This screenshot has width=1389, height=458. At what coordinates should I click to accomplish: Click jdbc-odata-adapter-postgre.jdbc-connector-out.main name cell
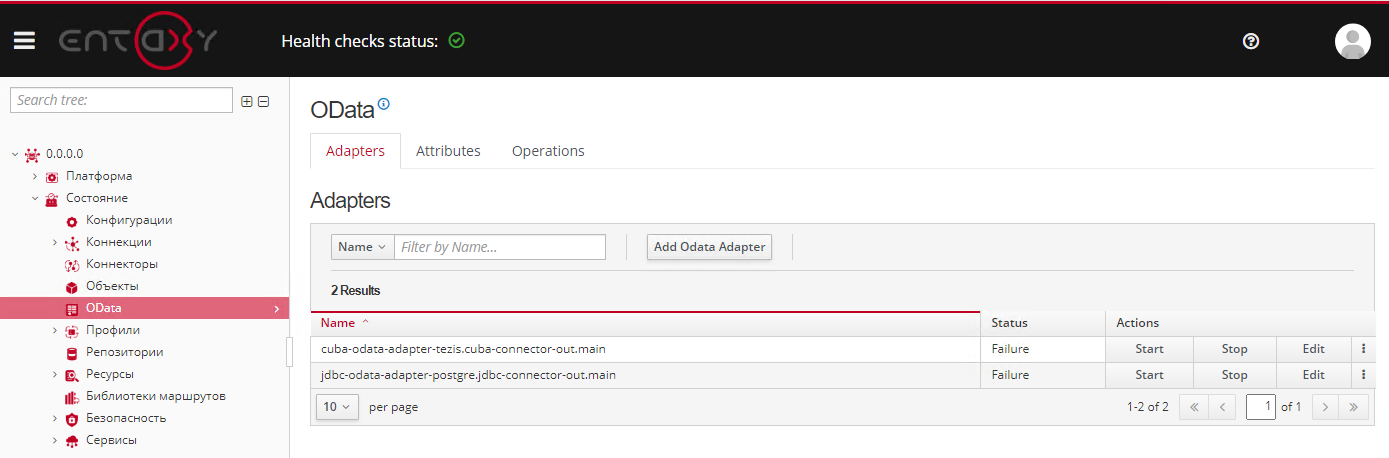[645, 375]
